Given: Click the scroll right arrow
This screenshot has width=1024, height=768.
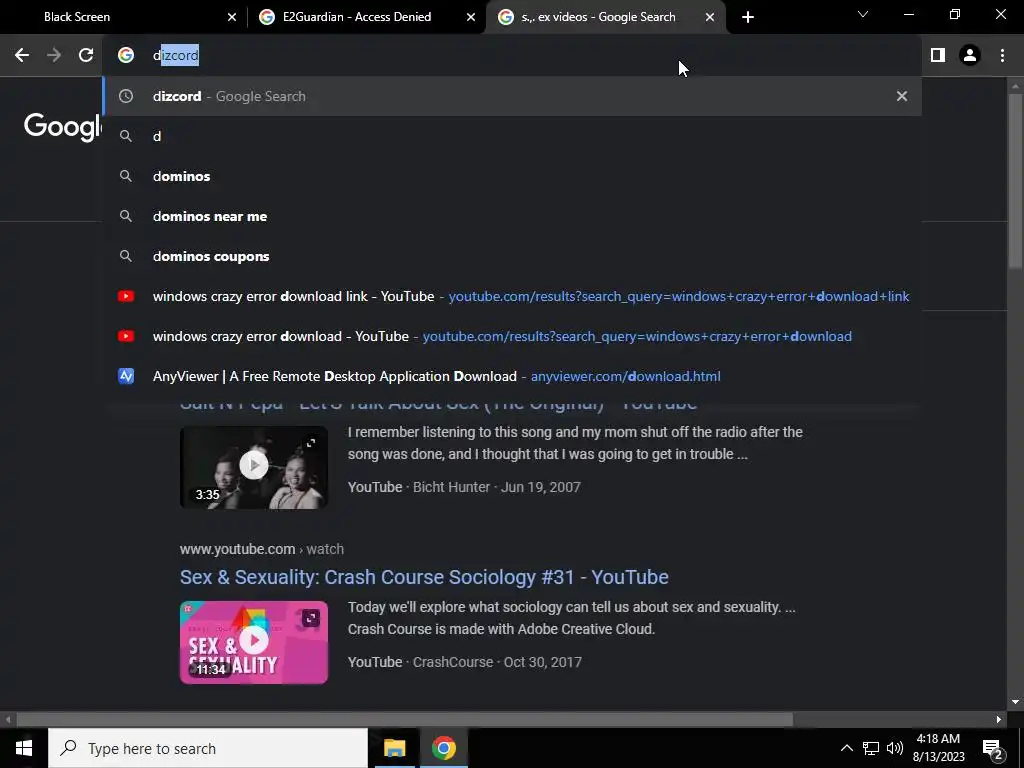Looking at the screenshot, I should coord(999,720).
